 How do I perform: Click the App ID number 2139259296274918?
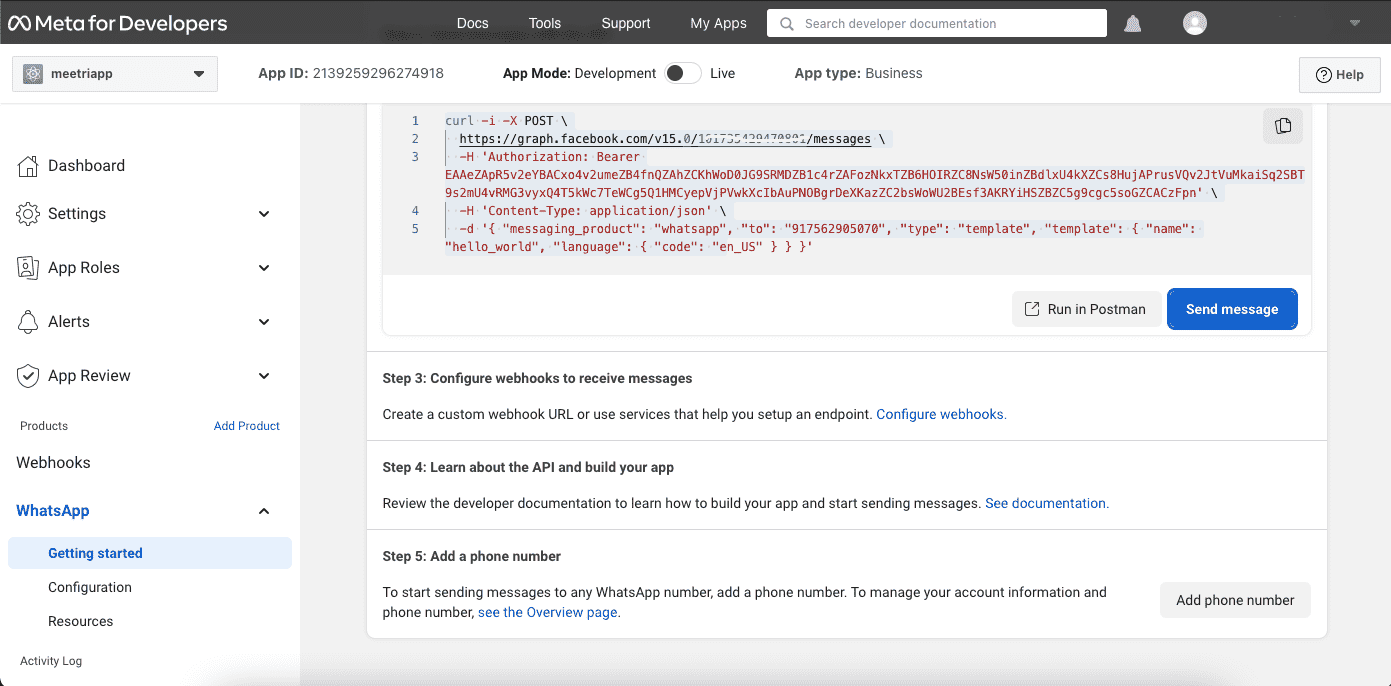378,73
